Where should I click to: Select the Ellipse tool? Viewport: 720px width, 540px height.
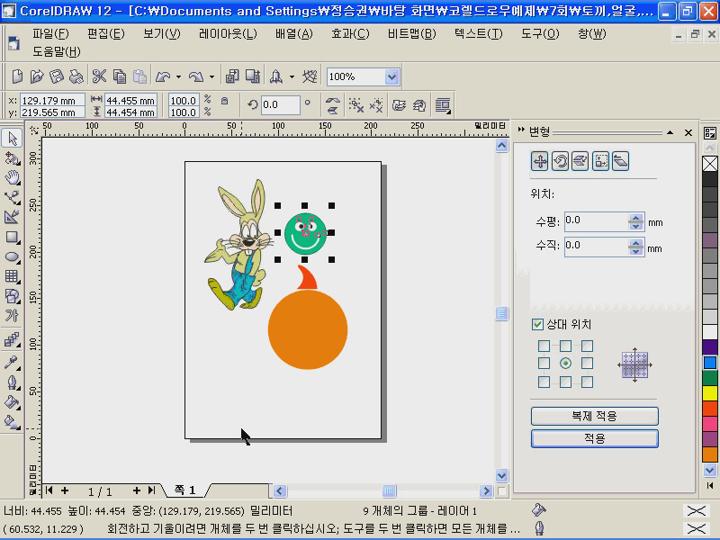click(x=12, y=257)
